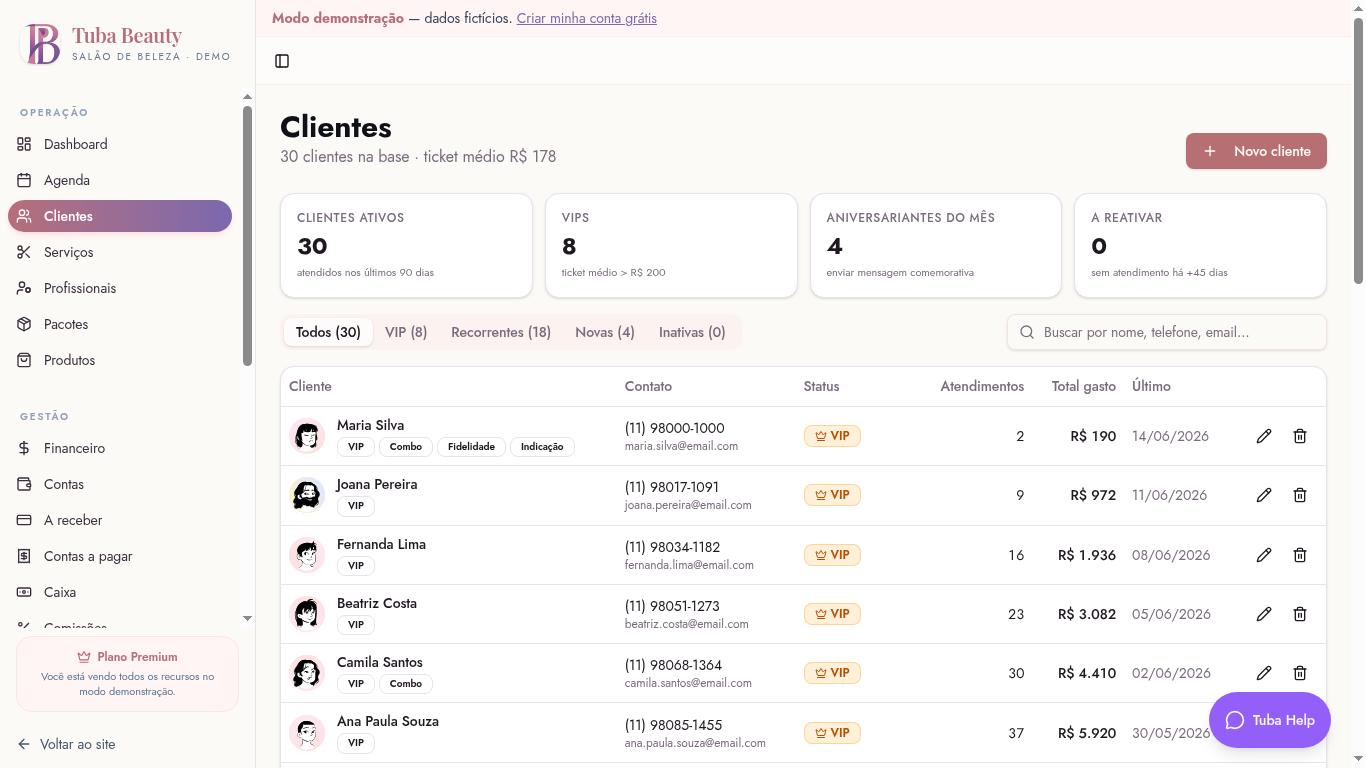This screenshot has height=768, width=1366.
Task: Edit Maria Silva with the pencil icon
Action: click(x=1264, y=436)
